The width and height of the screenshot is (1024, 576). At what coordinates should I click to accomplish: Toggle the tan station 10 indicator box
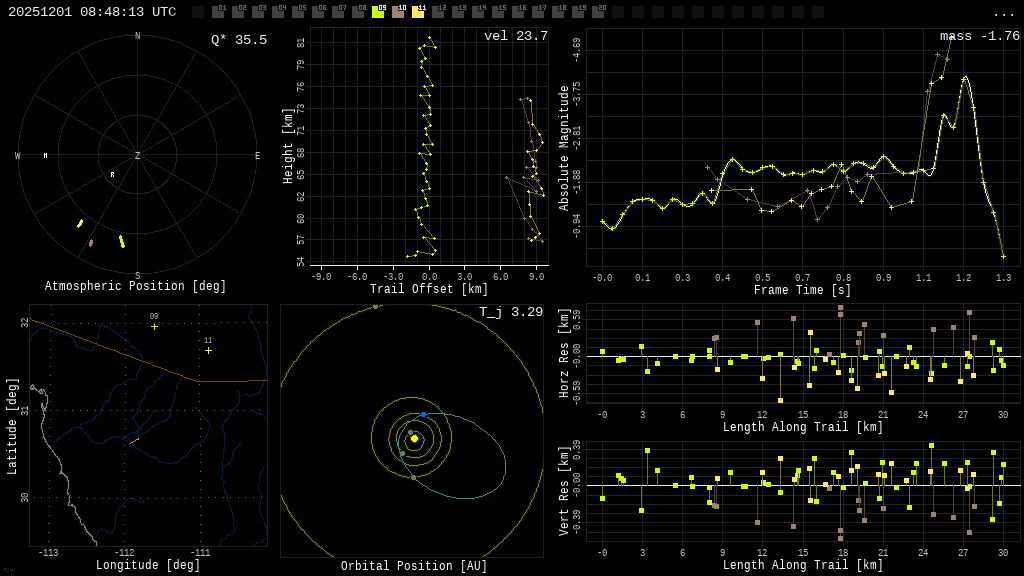398,12
